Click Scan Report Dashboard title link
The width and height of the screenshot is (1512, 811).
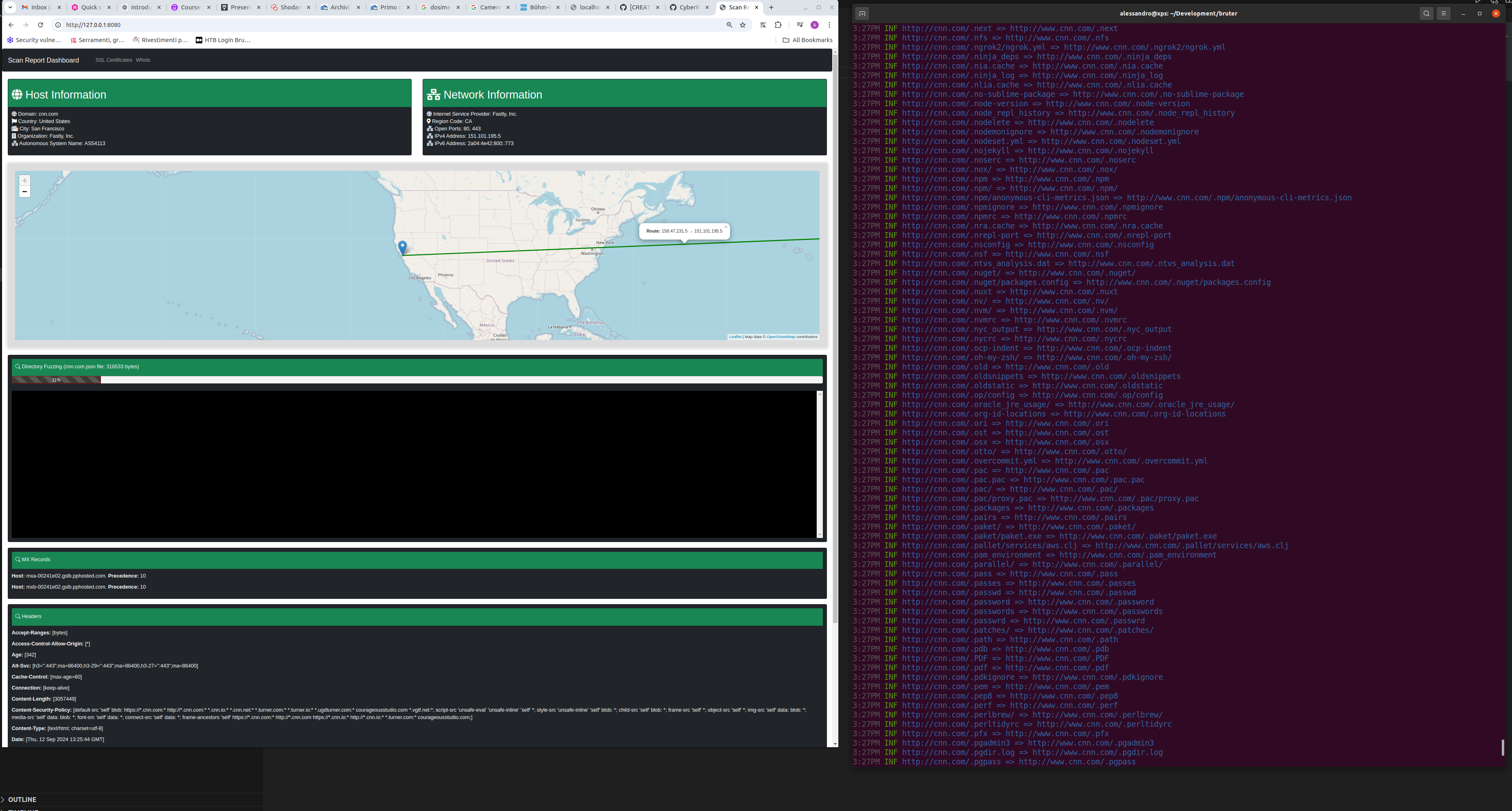(x=43, y=60)
